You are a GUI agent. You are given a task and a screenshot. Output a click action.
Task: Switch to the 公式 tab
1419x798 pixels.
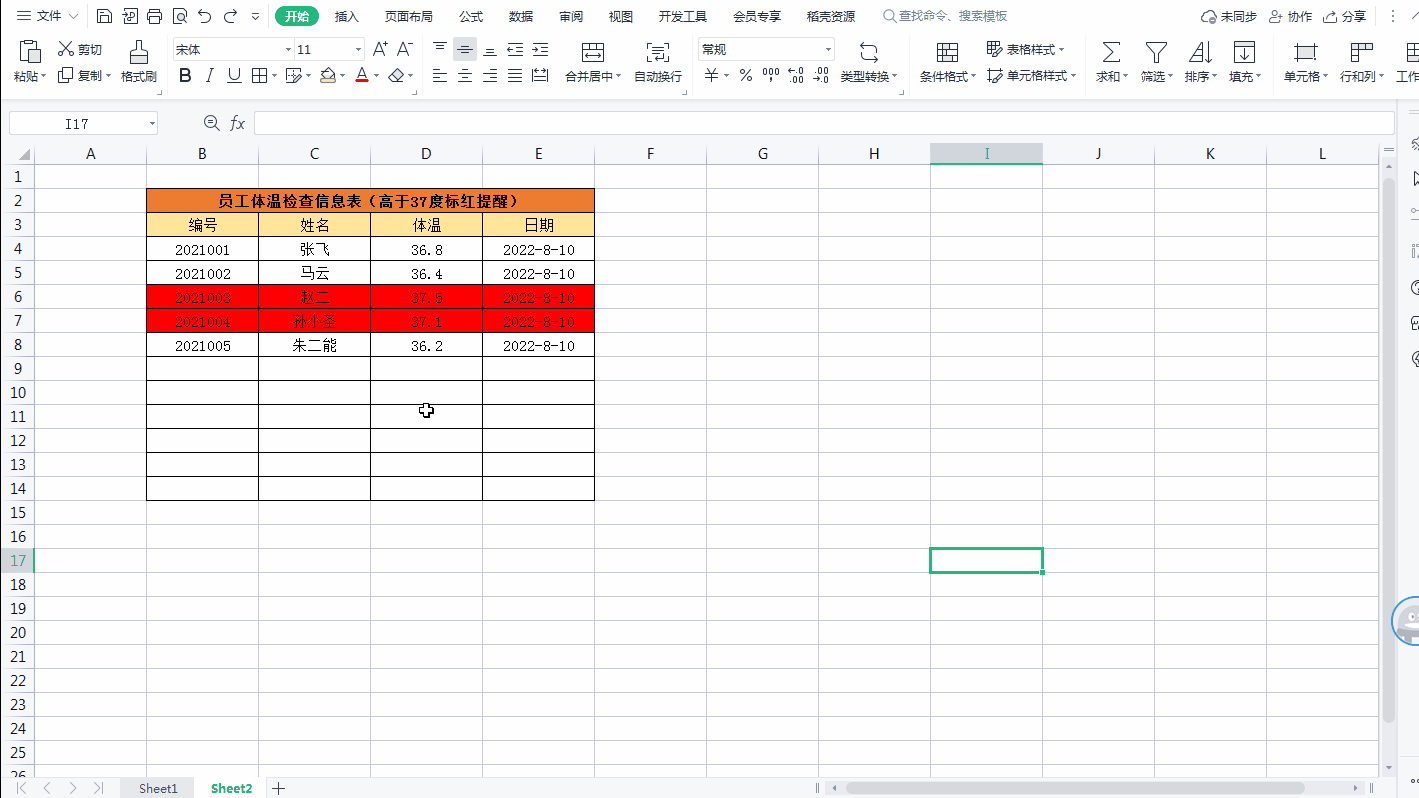click(x=471, y=16)
